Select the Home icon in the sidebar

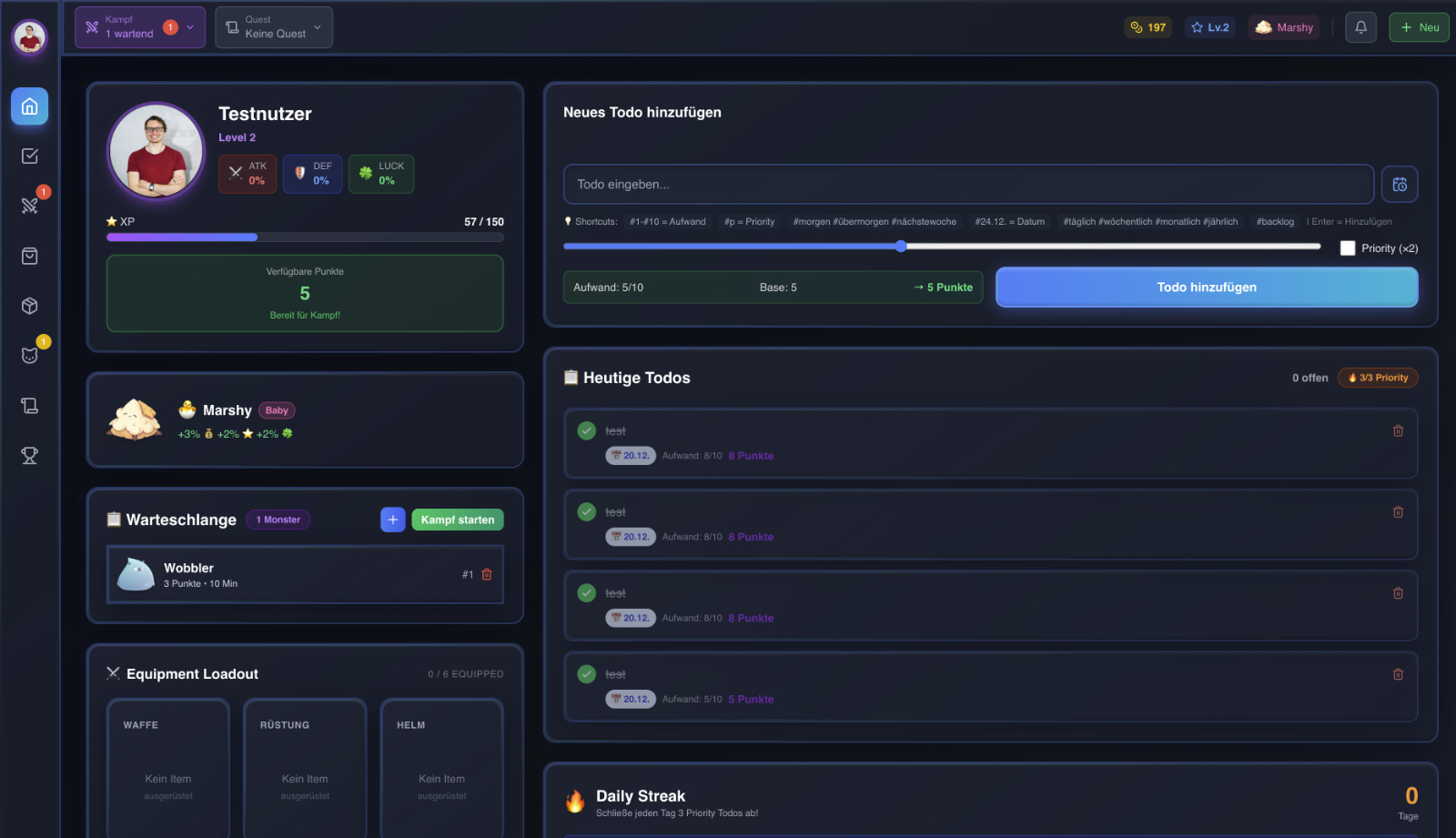click(x=30, y=106)
